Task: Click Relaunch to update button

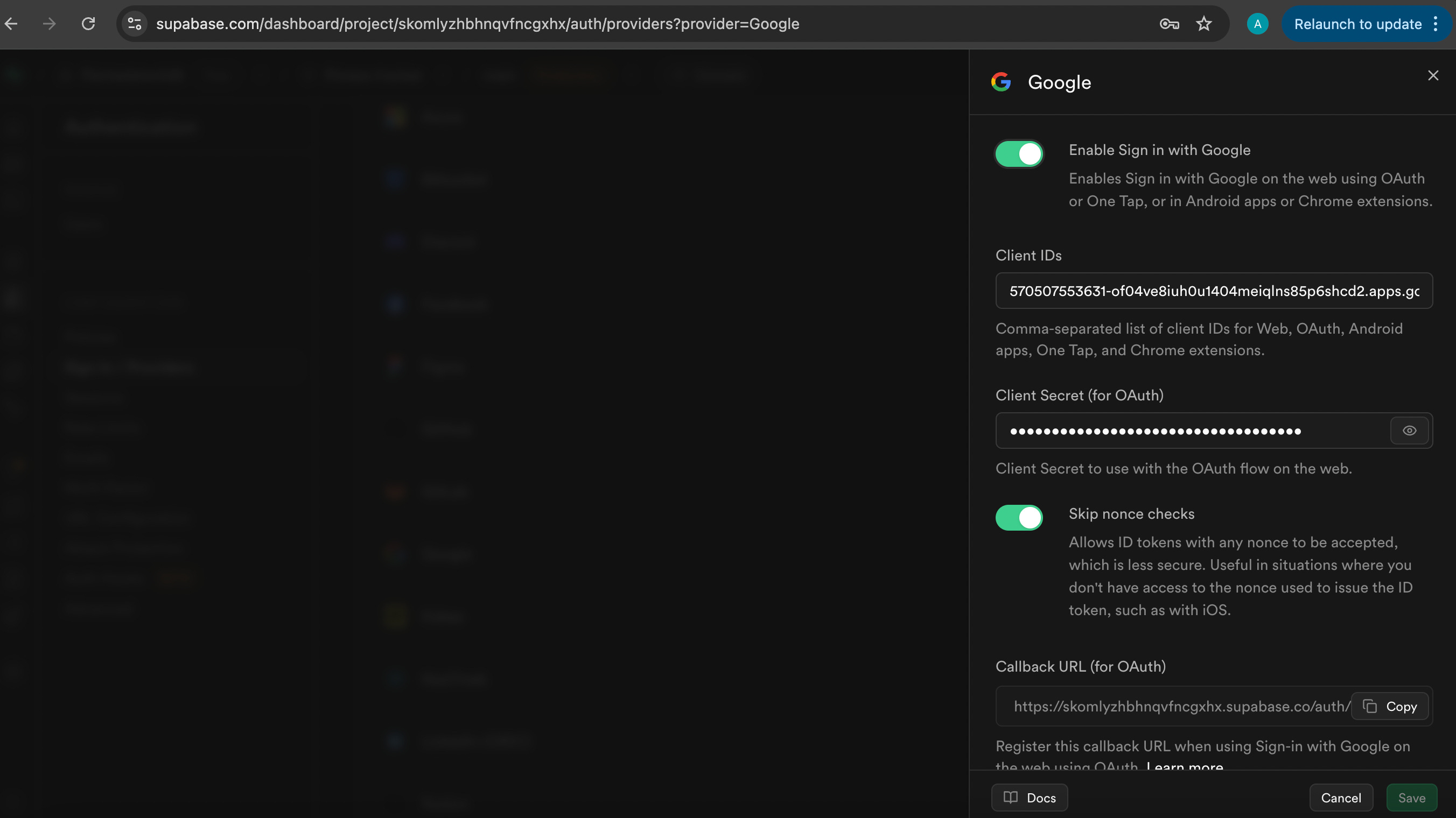Action: (x=1357, y=24)
